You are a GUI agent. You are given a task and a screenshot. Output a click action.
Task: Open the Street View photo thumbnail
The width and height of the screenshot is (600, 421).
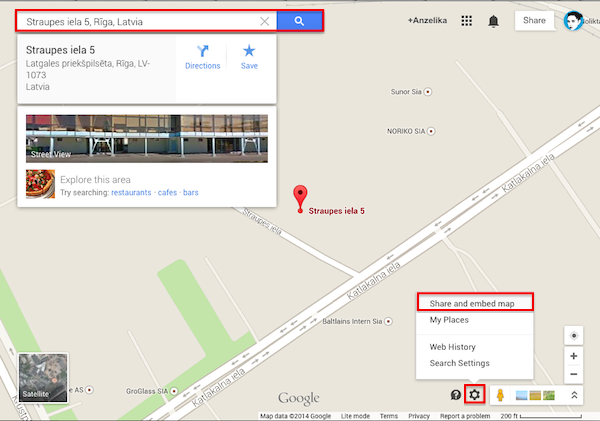tap(147, 139)
